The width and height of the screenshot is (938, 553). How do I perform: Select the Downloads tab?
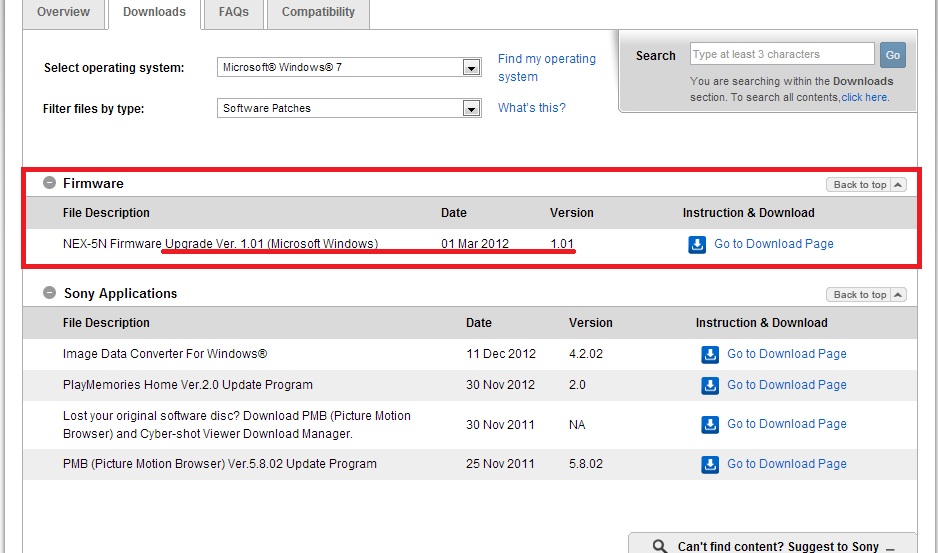tap(154, 12)
